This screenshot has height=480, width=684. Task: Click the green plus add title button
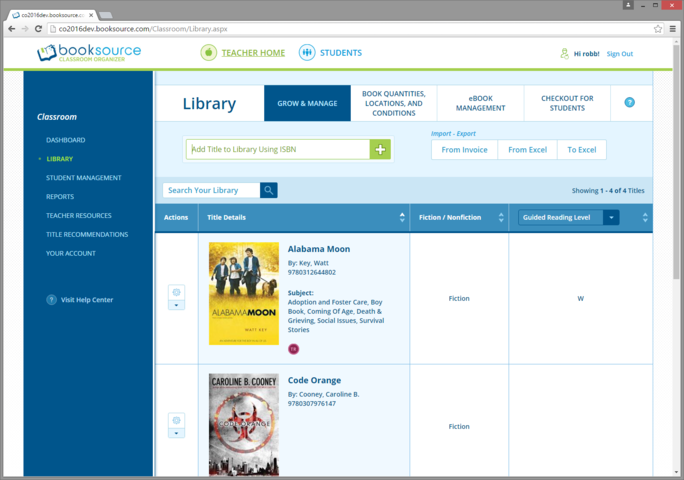[x=380, y=150]
